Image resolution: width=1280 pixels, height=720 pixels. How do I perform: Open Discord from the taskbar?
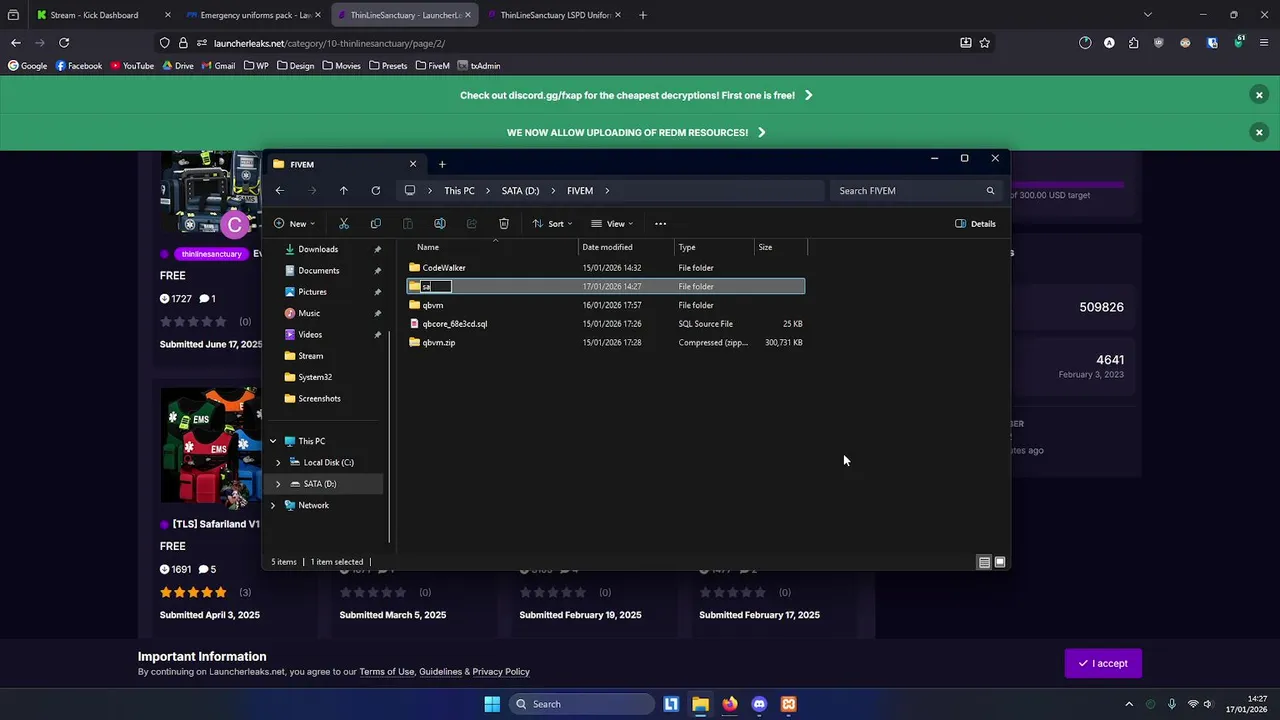(x=759, y=704)
